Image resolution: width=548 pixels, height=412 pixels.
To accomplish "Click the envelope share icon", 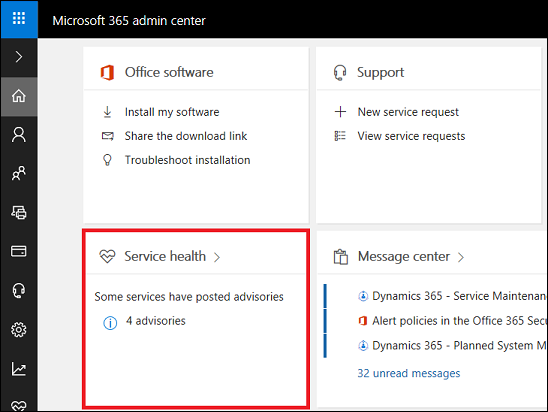I will 107,136.
